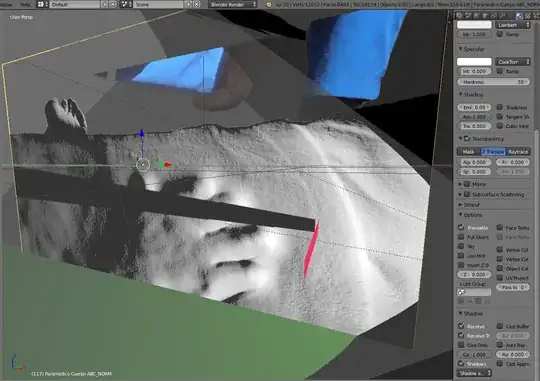Image resolution: width=540 pixels, height=381 pixels.
Task: Uncheck the Receive shadow checkbox
Action: [x=461, y=326]
